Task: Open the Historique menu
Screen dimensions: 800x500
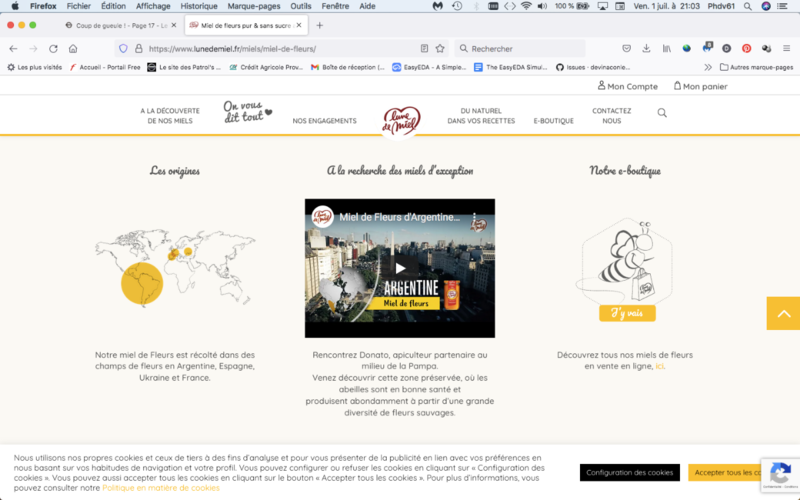Action: (x=198, y=6)
